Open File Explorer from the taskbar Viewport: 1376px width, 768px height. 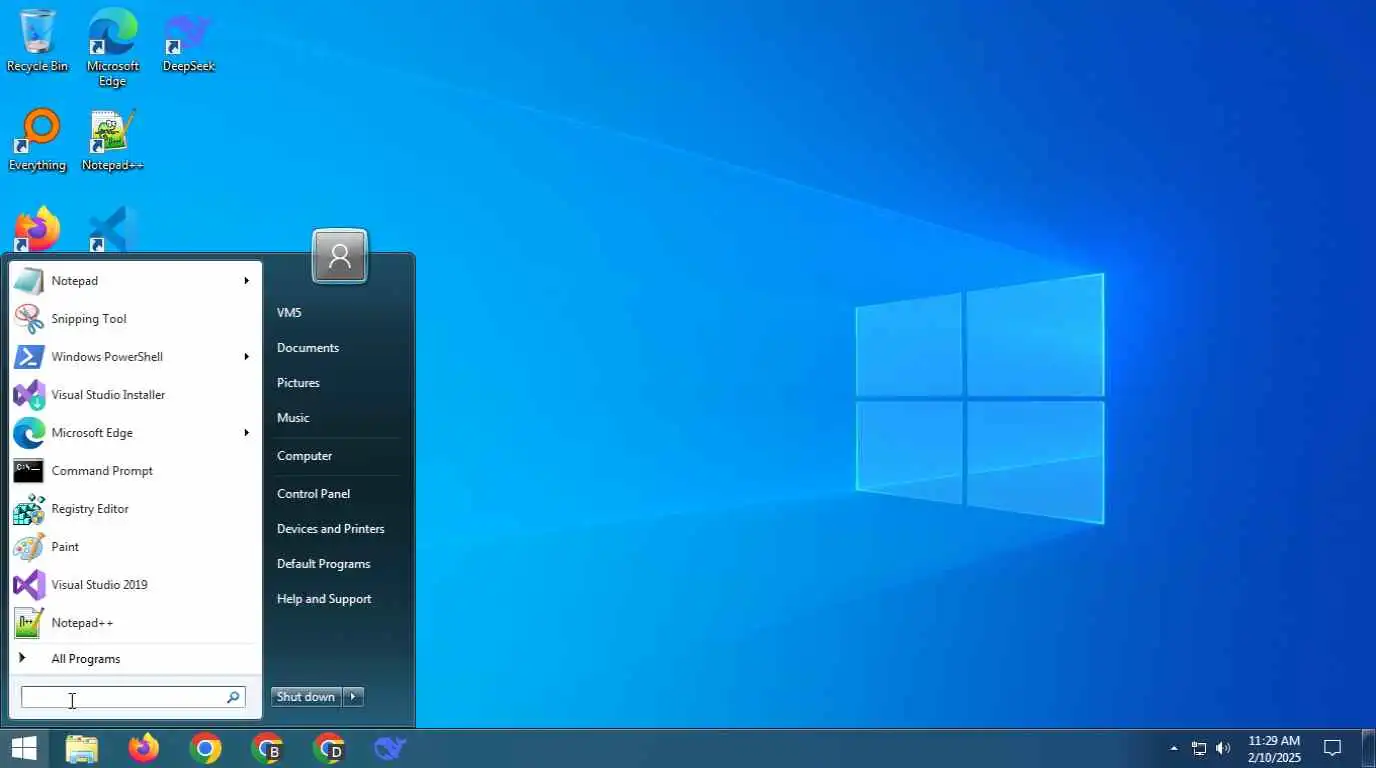(x=82, y=748)
